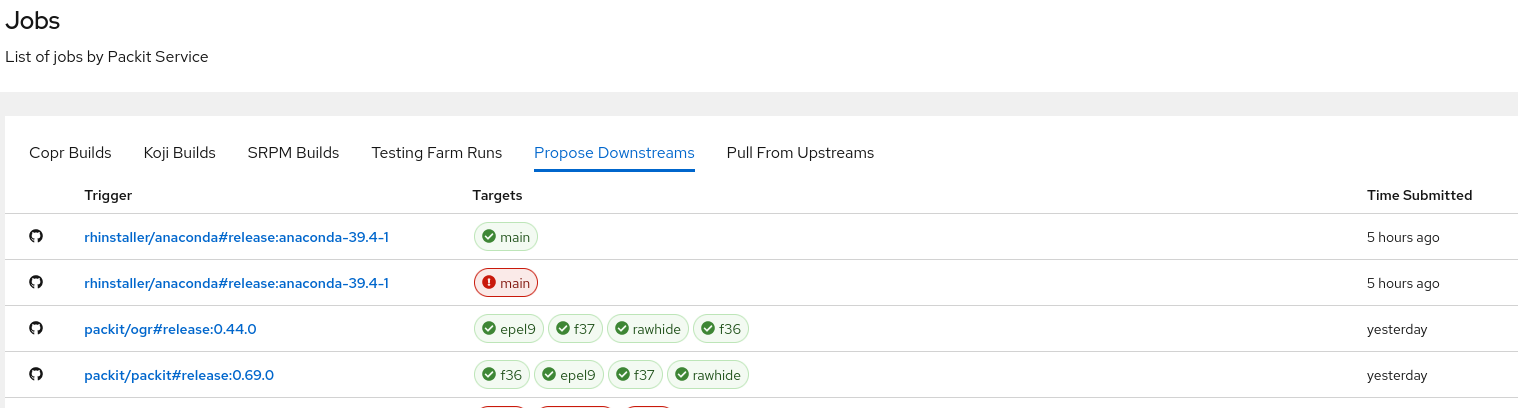Open the rawhide target of packit/ogr
1518x408 pixels.
pyautogui.click(x=647, y=329)
